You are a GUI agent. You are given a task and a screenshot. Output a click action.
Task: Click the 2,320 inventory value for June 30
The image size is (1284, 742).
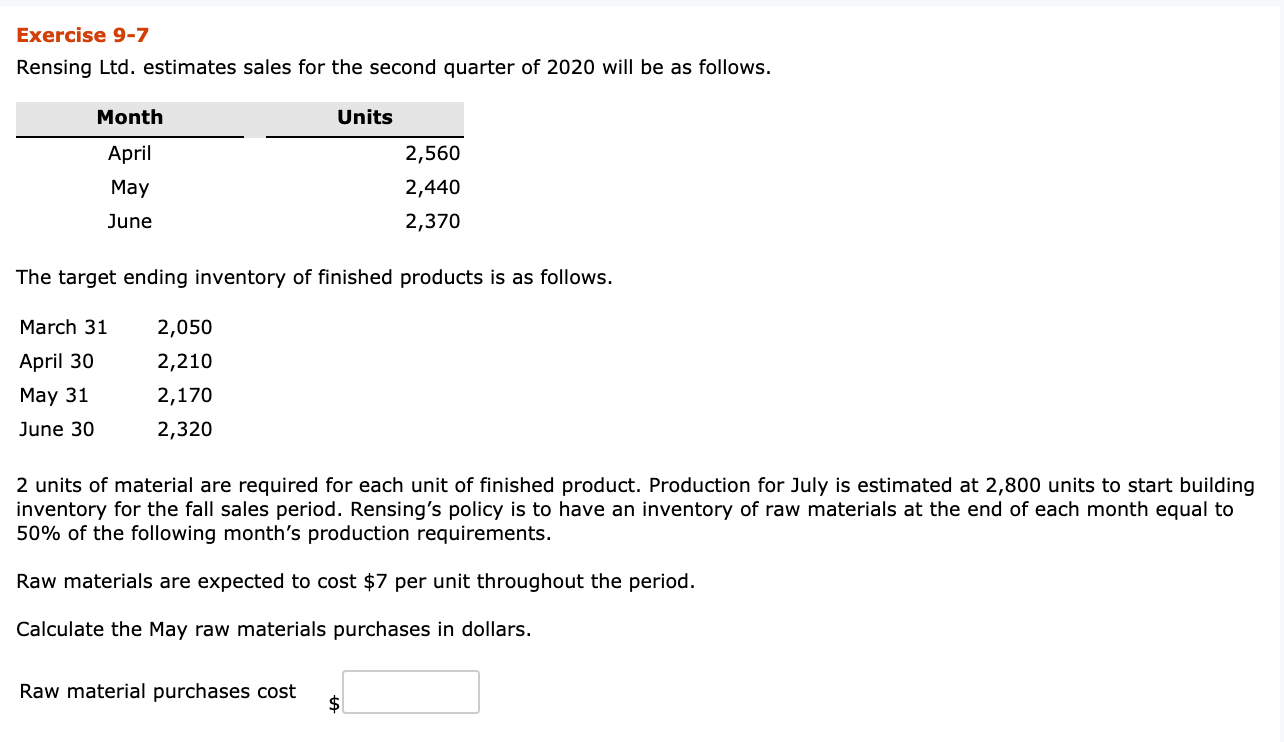tap(185, 429)
